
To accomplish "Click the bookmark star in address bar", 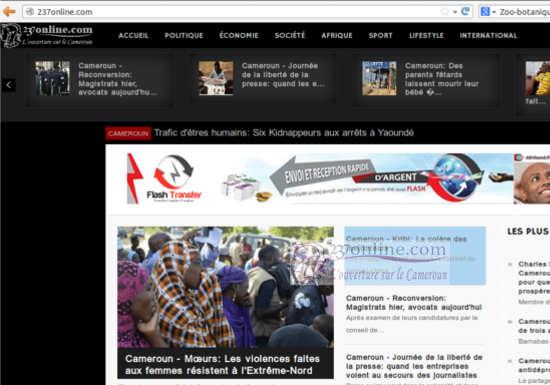I will tap(445, 12).
